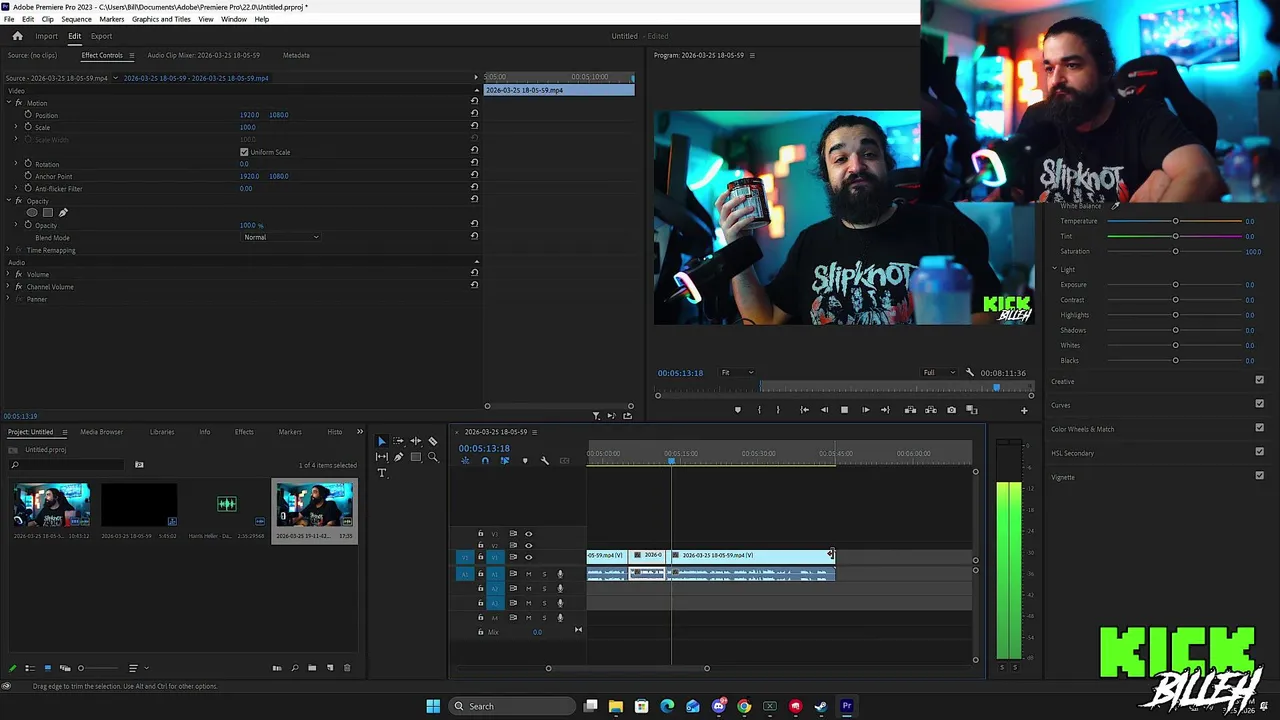Image resolution: width=1280 pixels, height=720 pixels.
Task: Toggle the Uniform Scale checkbox
Action: click(x=244, y=152)
